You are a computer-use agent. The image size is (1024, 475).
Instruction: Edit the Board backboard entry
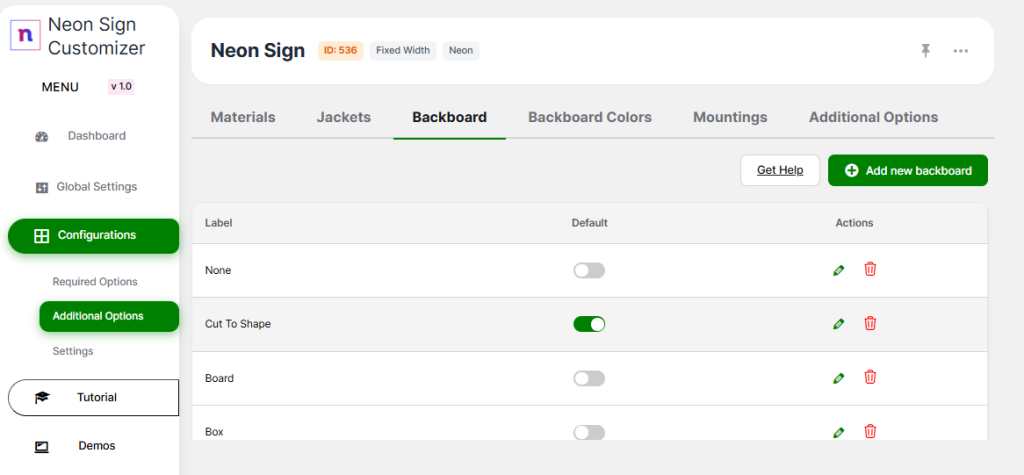pyautogui.click(x=839, y=378)
